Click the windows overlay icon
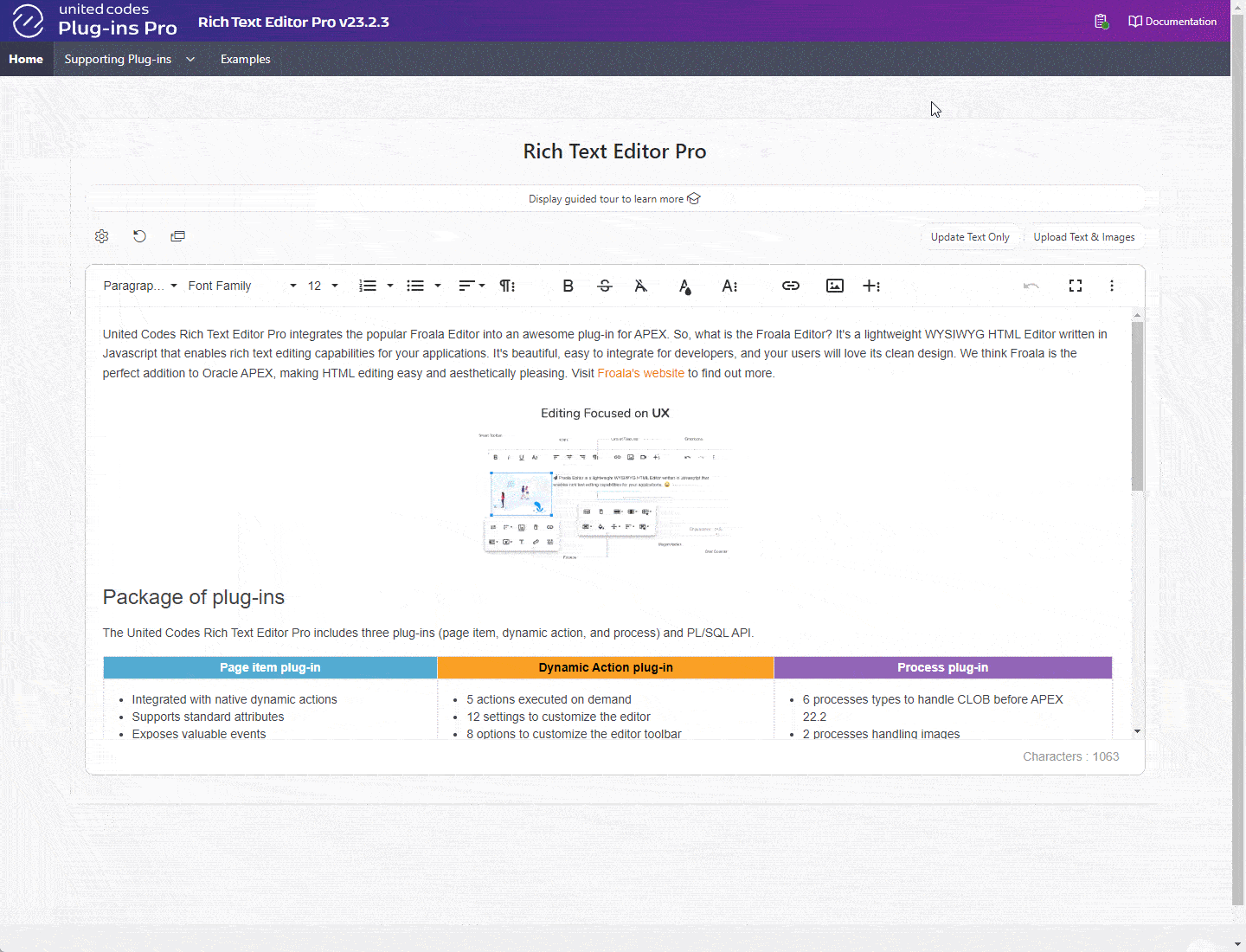Image resolution: width=1246 pixels, height=952 pixels. (x=177, y=236)
